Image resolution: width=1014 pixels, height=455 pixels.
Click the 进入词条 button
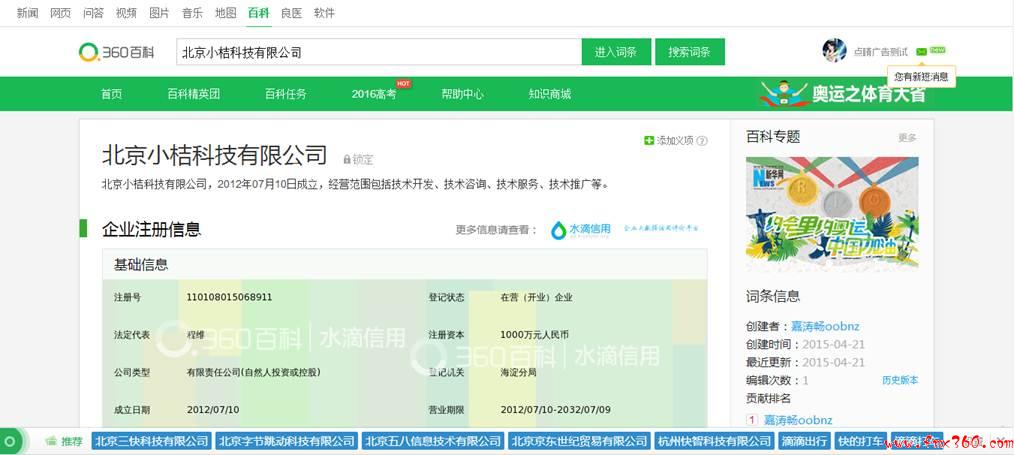coord(616,52)
